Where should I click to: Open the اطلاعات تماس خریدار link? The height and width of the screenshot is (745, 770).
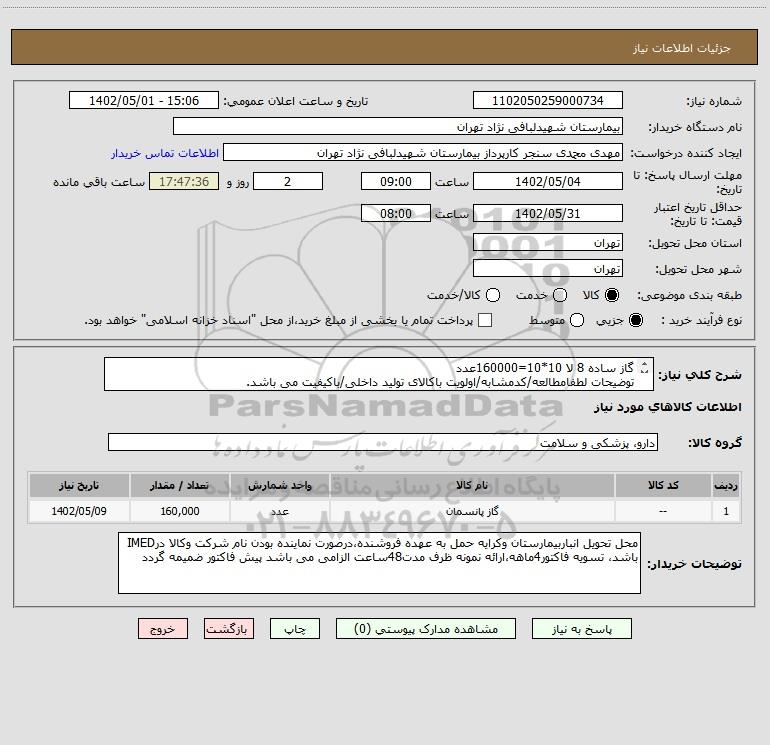click(x=165, y=153)
